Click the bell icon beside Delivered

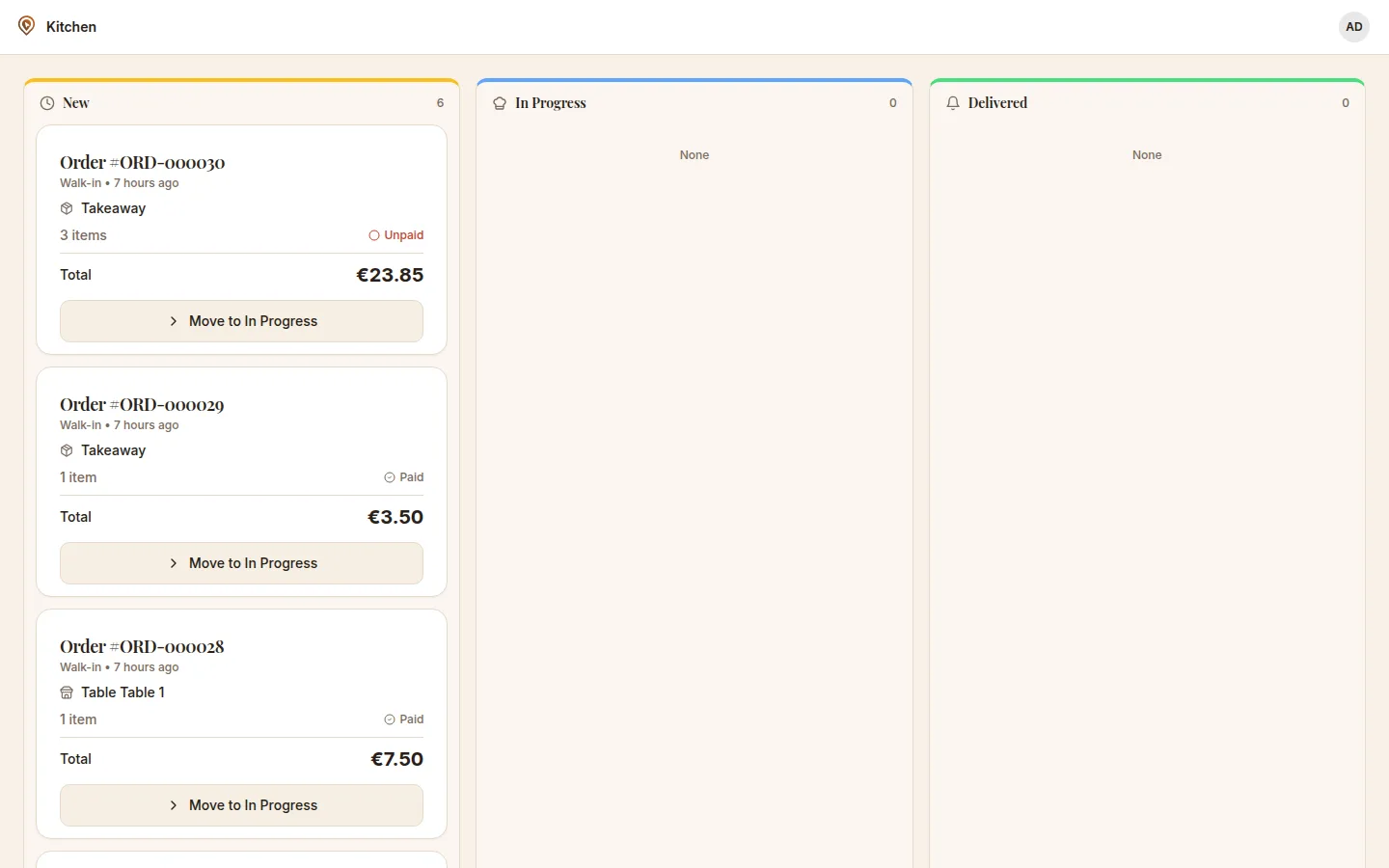[x=953, y=103]
